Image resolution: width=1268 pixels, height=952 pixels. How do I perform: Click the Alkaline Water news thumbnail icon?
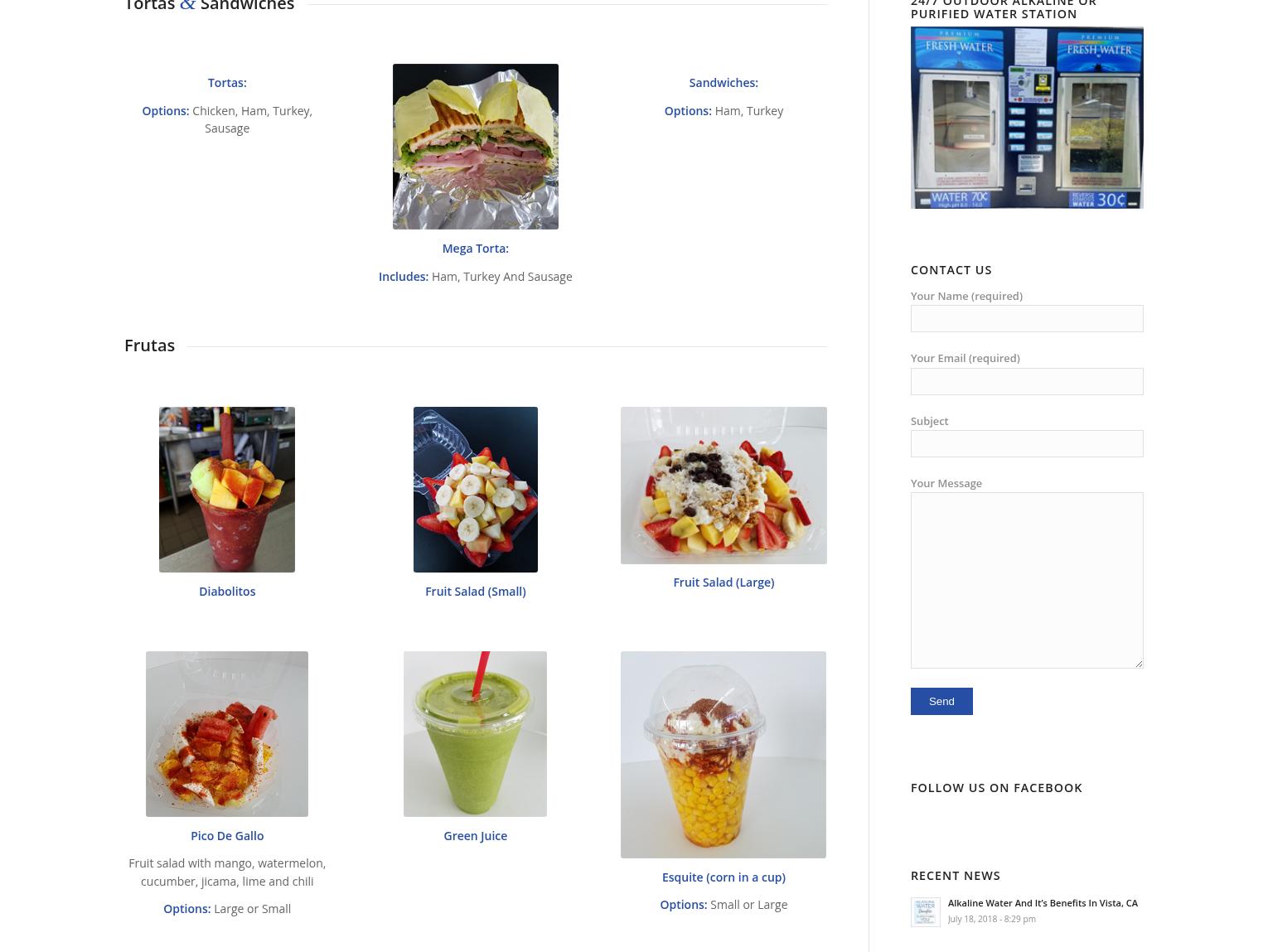[926, 912]
